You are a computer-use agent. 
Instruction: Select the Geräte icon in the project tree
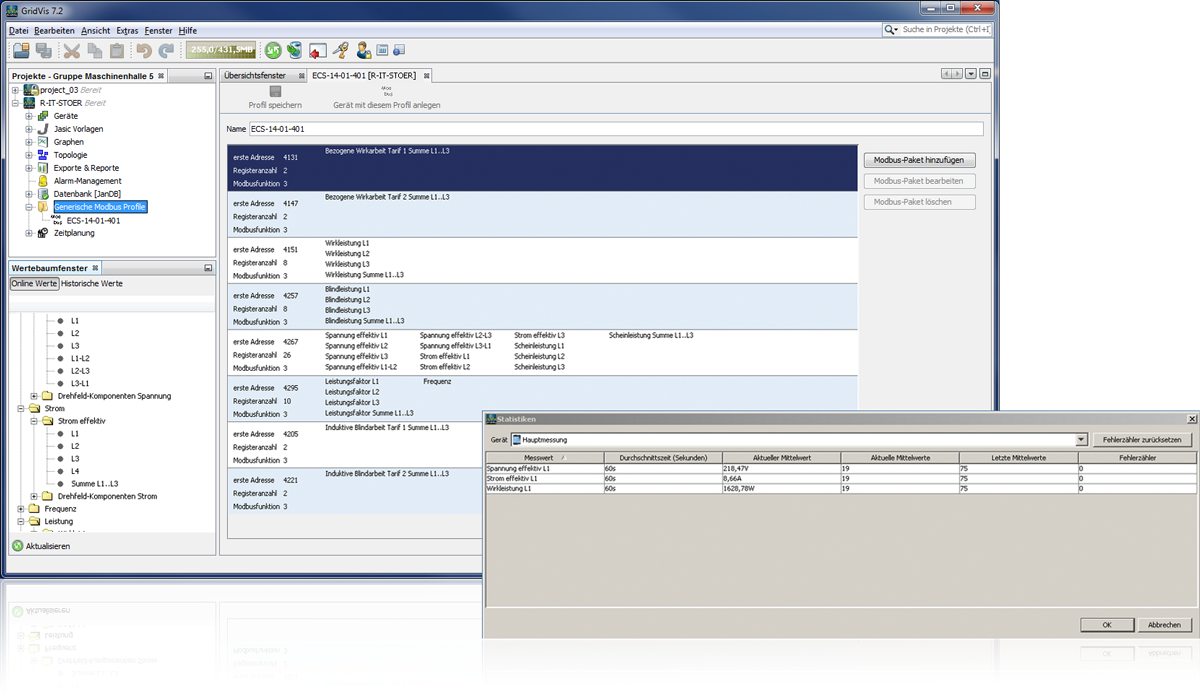point(45,116)
